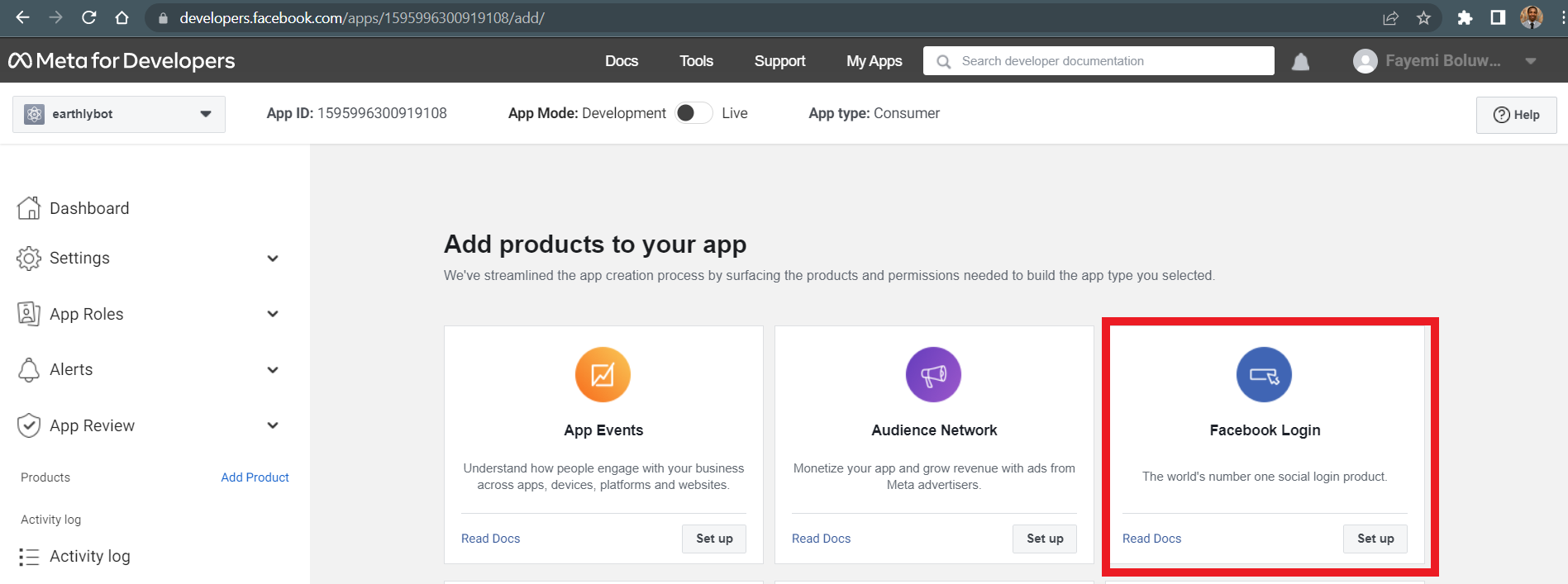
Task: Open the earthlybot app selector dropdown
Action: [x=119, y=114]
